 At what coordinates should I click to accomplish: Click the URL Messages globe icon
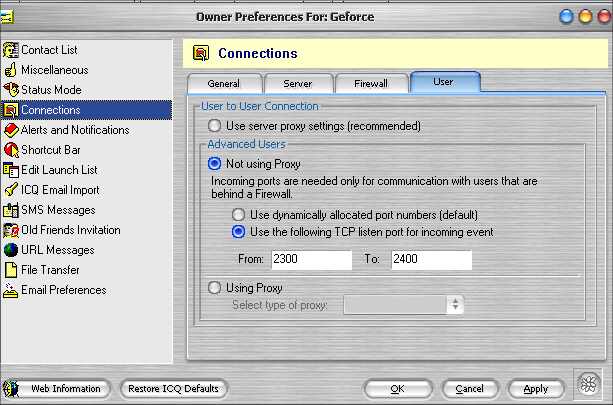pyautogui.click(x=11, y=250)
